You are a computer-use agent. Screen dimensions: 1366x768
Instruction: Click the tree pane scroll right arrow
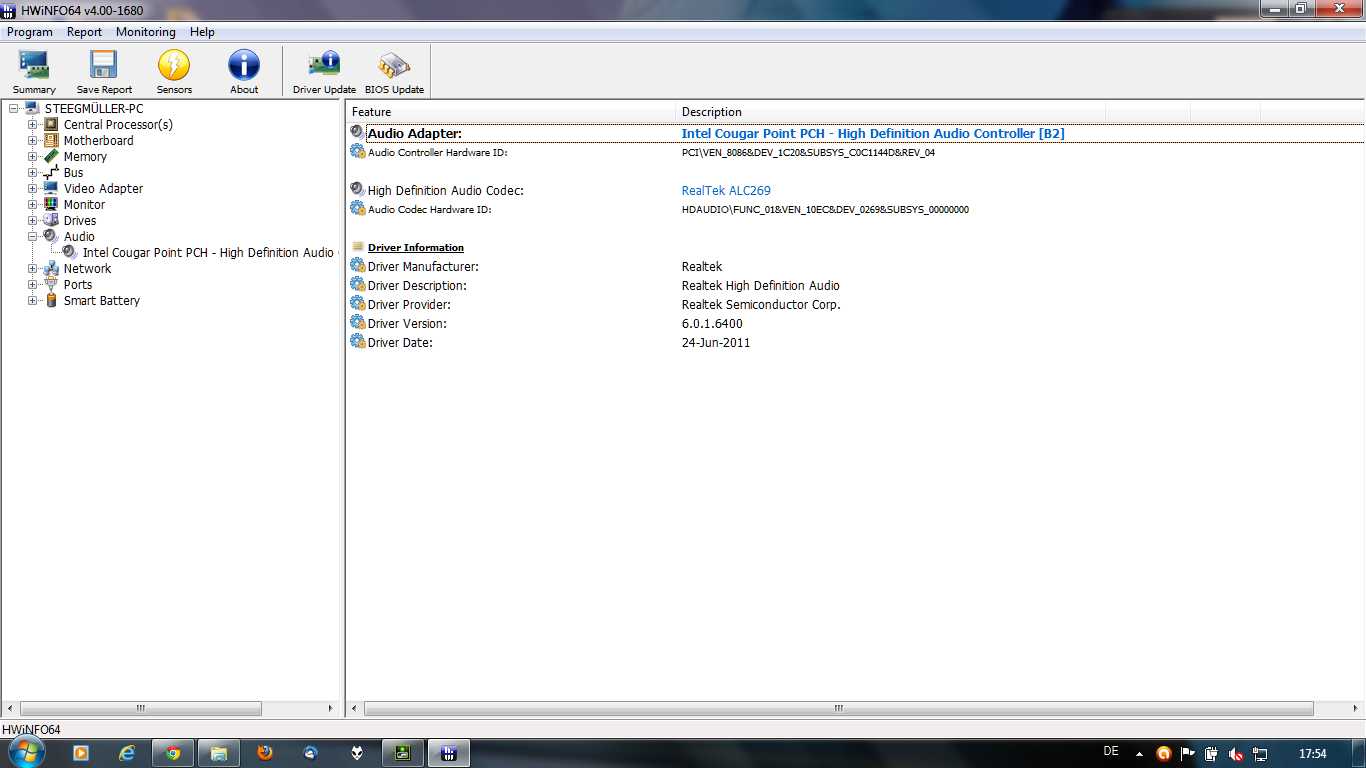pos(330,708)
